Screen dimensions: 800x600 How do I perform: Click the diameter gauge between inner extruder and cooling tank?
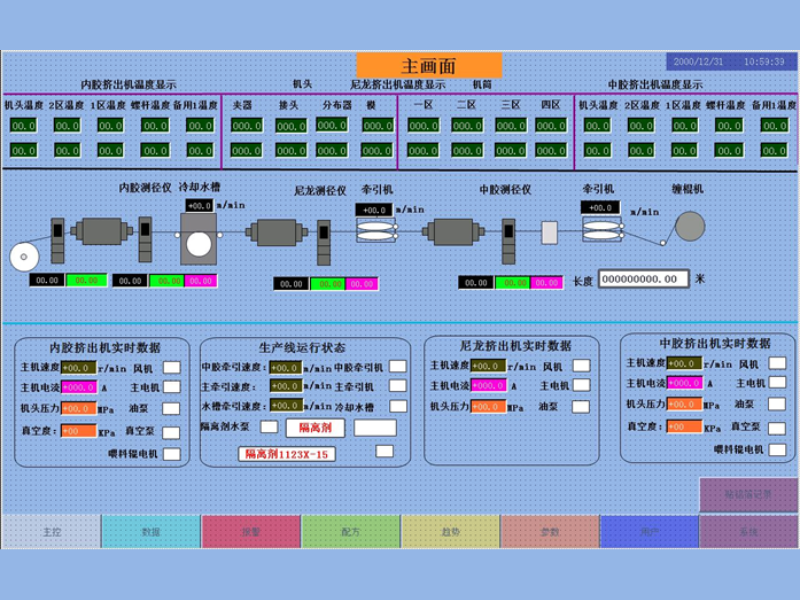(x=145, y=239)
